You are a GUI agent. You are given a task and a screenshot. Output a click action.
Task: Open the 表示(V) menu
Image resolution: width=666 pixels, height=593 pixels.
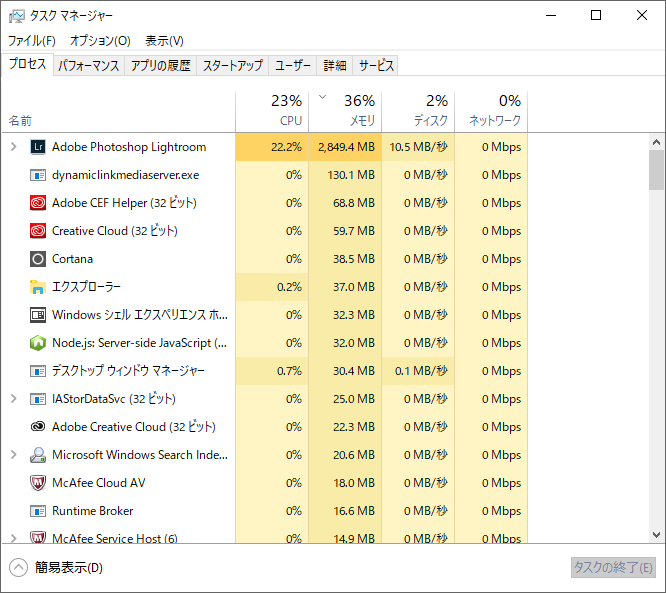pyautogui.click(x=164, y=41)
